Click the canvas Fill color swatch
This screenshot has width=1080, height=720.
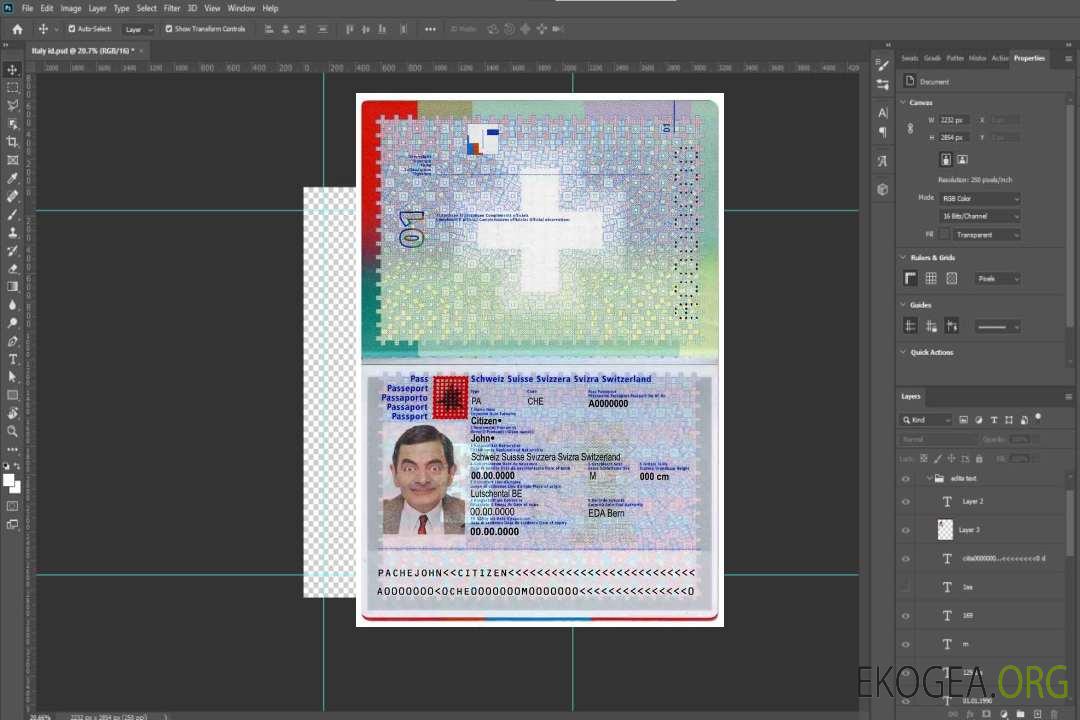pos(944,235)
